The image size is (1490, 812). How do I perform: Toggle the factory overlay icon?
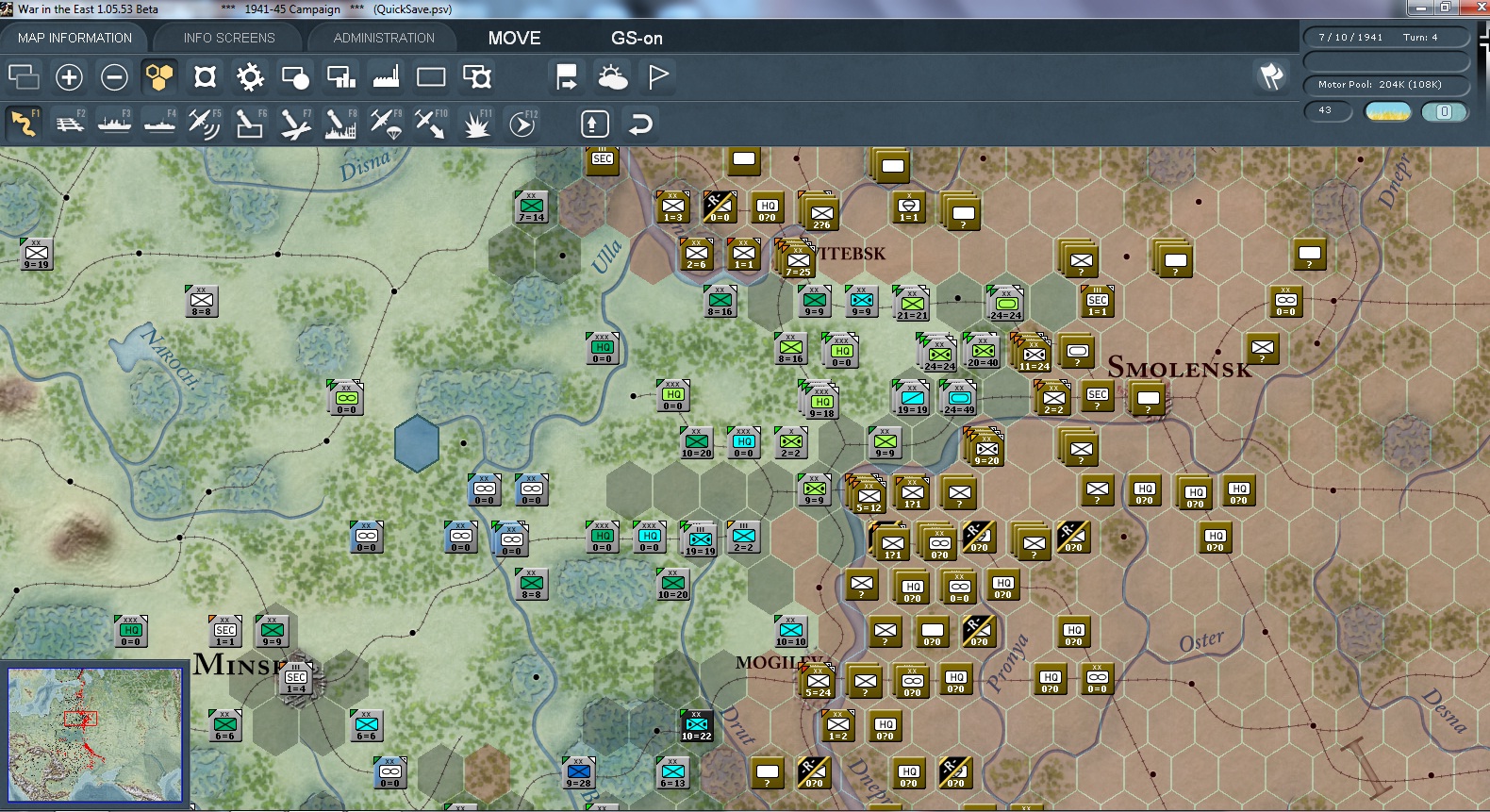(x=386, y=76)
